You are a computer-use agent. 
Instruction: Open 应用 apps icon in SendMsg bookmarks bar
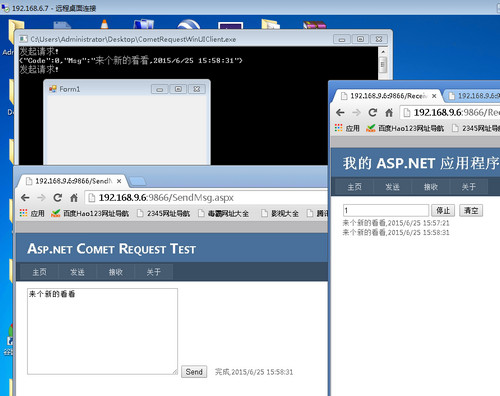[32, 213]
